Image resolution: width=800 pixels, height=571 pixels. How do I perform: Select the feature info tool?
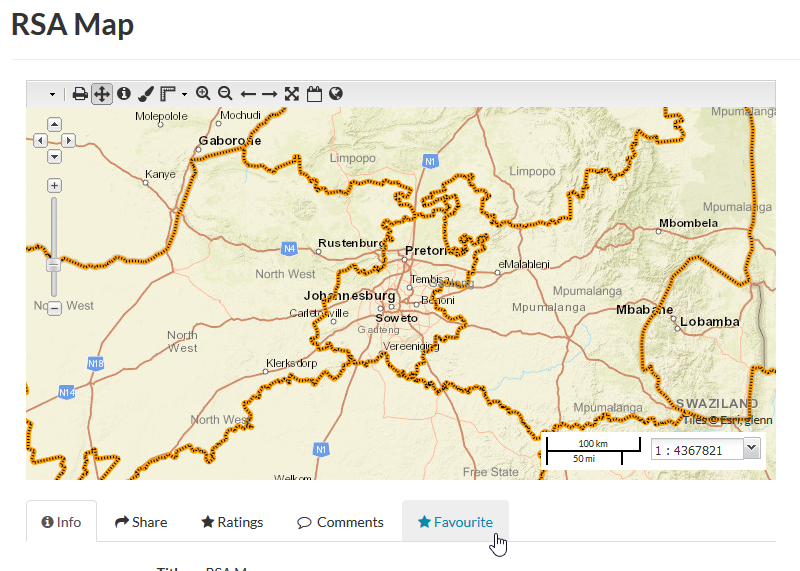coord(124,93)
